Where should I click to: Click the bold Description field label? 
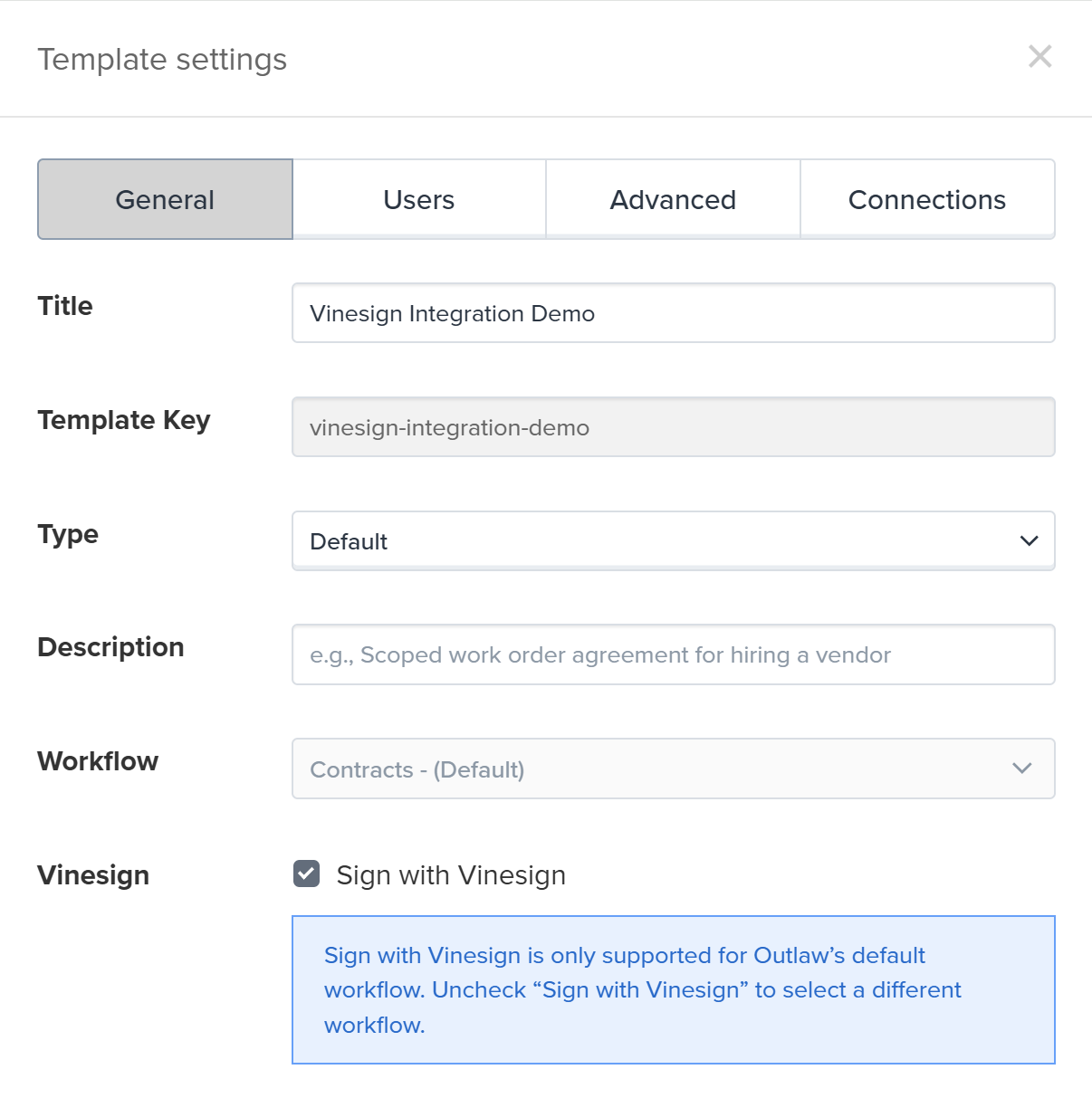(110, 647)
